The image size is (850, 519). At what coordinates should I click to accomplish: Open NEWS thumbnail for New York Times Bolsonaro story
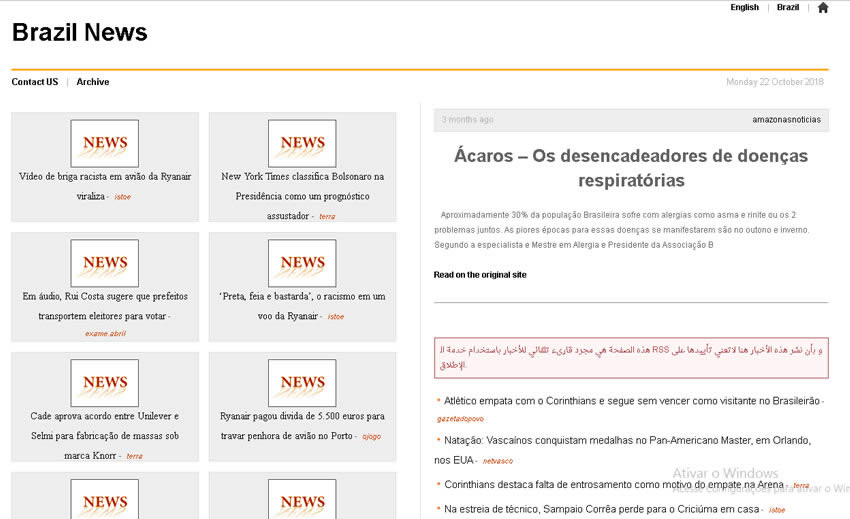click(x=302, y=143)
